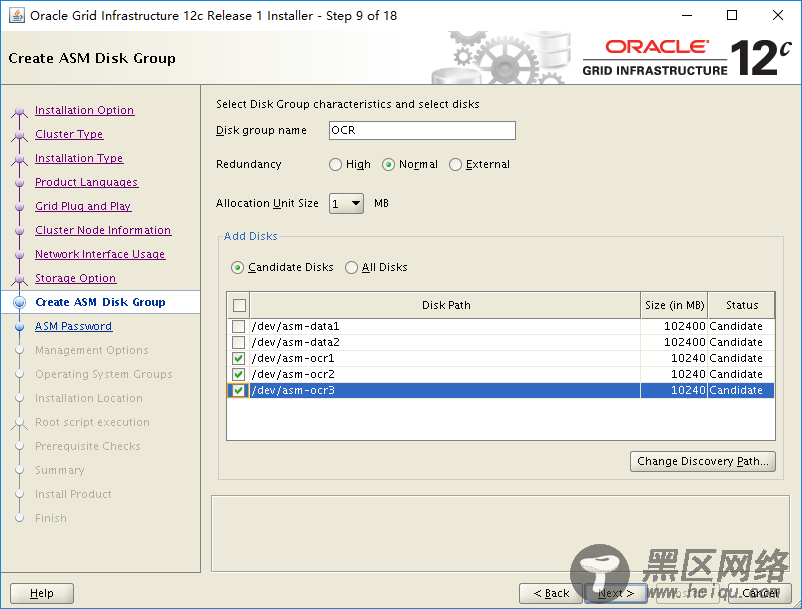Click the Change Discovery Path button

tap(703, 461)
